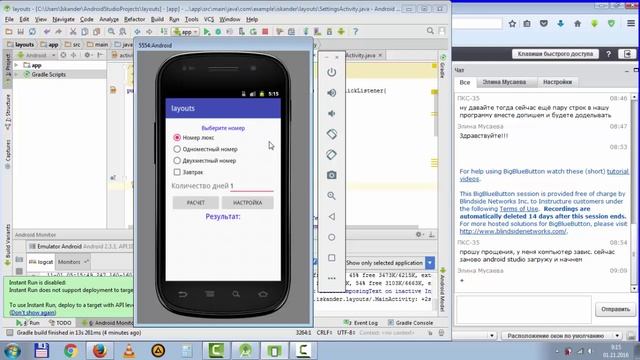The height and width of the screenshot is (360, 640).
Task: Click the phone's hardware home key
Action: click(263, 294)
